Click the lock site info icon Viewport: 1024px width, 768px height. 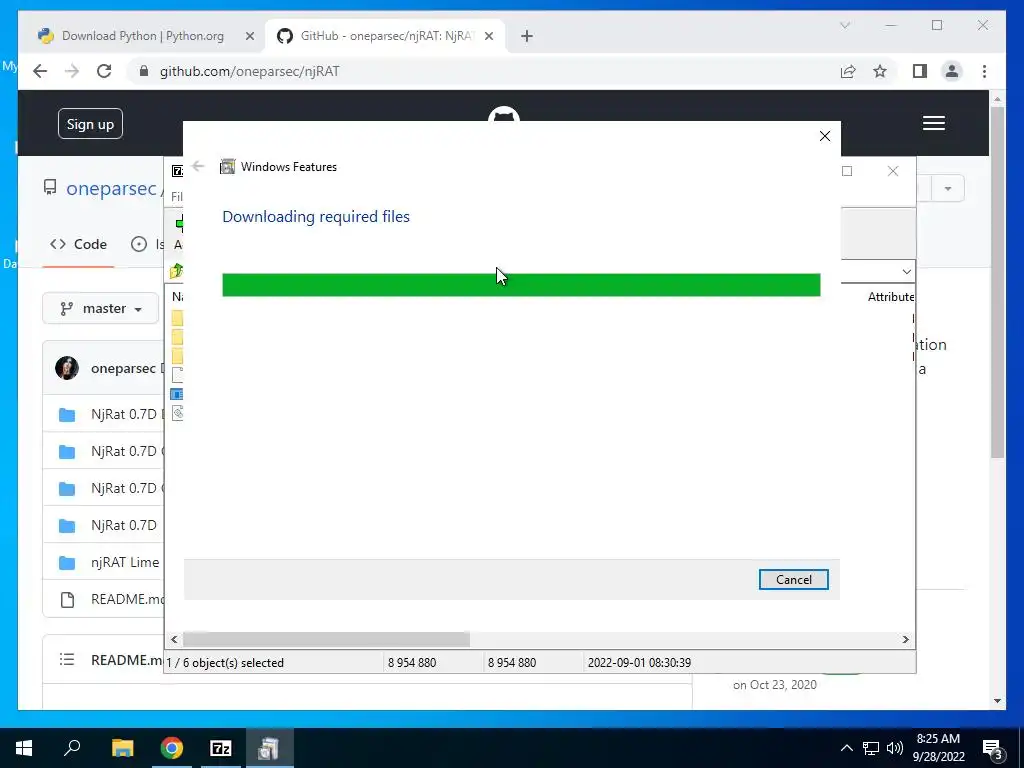click(144, 71)
